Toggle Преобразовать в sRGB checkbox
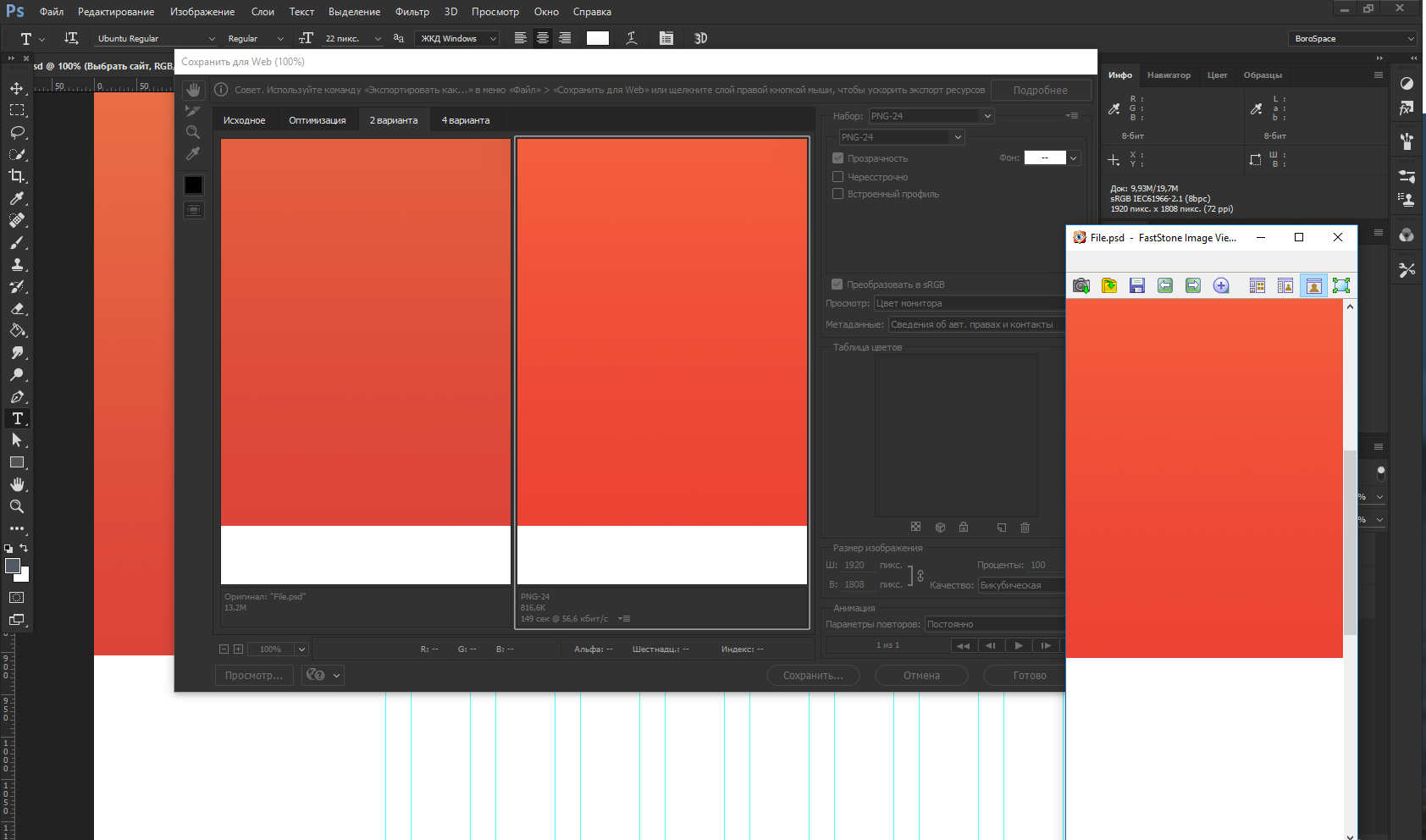The width and height of the screenshot is (1426, 840). pyautogui.click(x=837, y=285)
